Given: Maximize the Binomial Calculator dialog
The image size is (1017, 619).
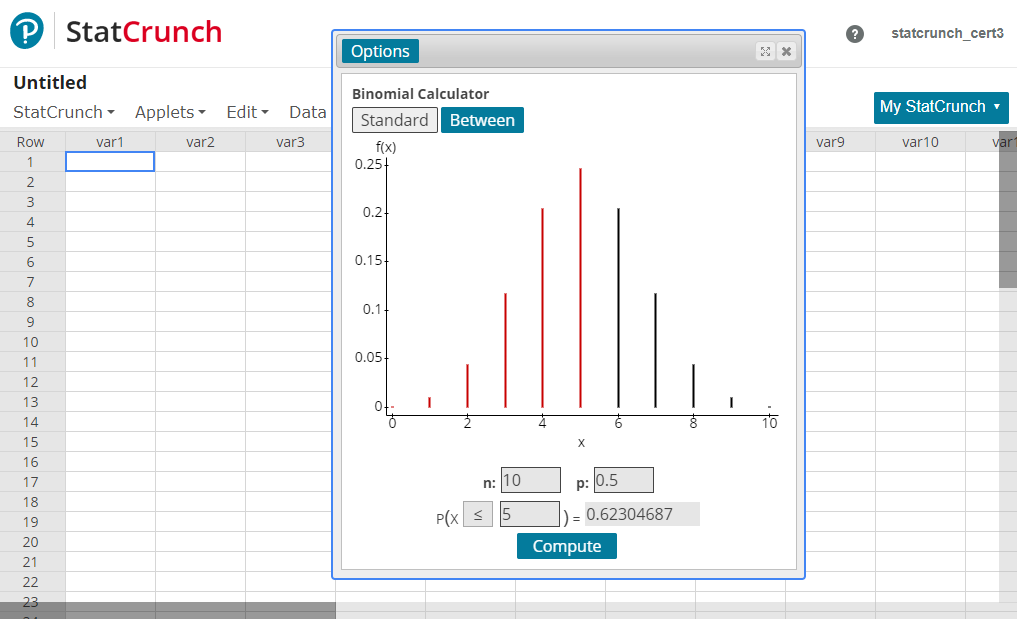Looking at the screenshot, I should pyautogui.click(x=765, y=51).
